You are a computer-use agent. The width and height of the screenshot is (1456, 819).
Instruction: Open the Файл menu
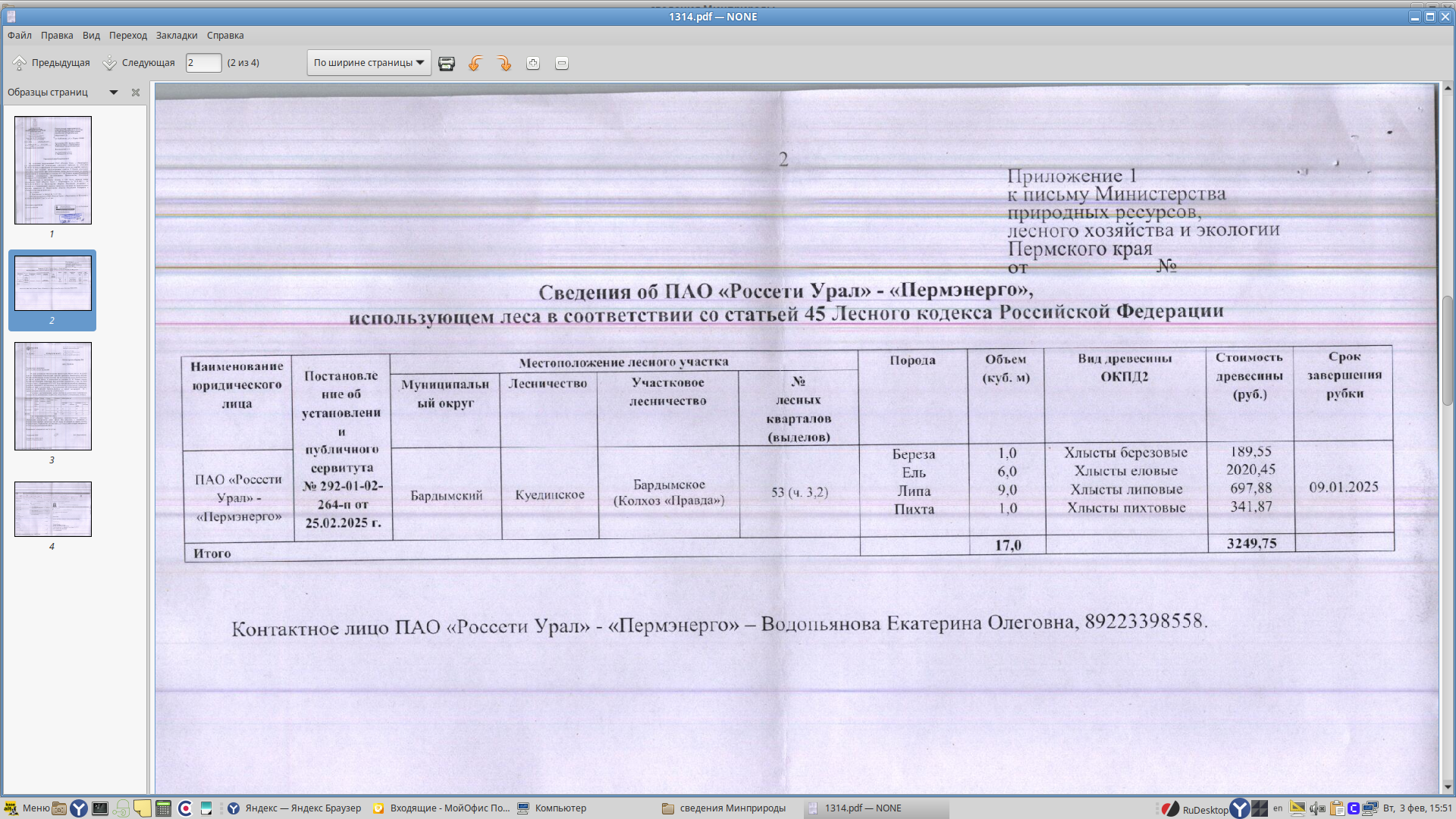pyautogui.click(x=20, y=36)
